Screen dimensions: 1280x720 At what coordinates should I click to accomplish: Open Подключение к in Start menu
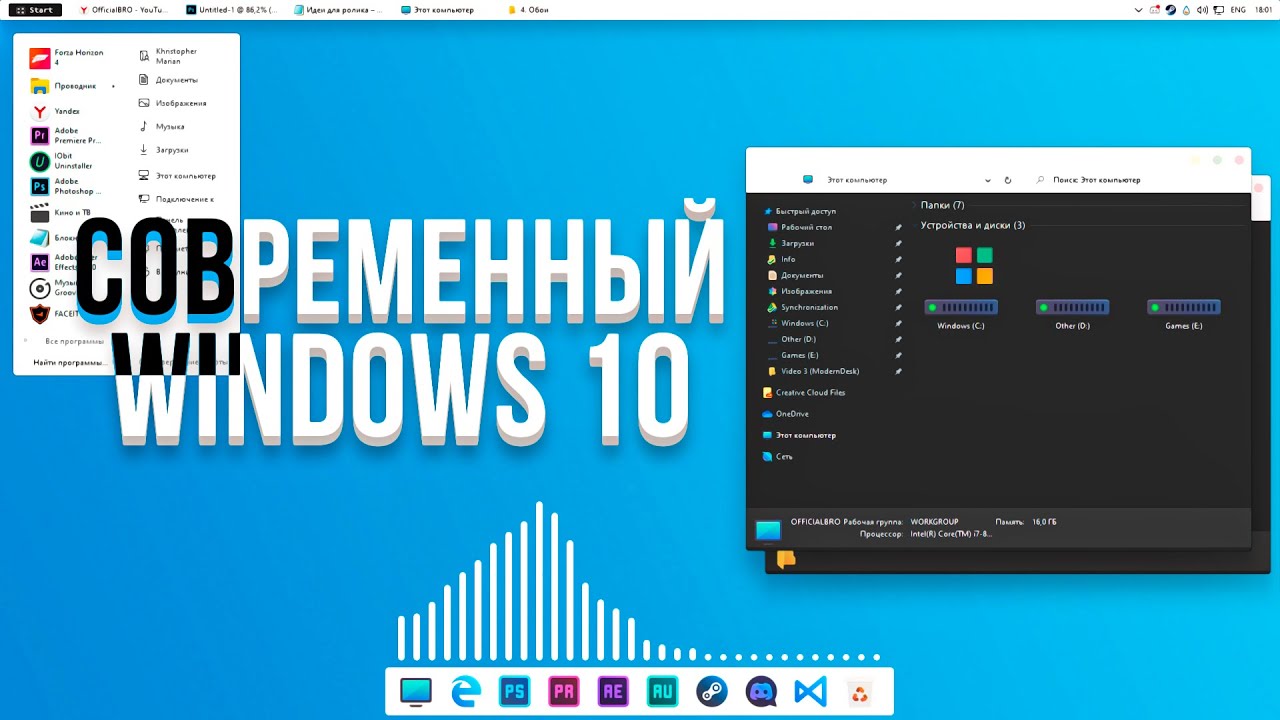[x=177, y=199]
